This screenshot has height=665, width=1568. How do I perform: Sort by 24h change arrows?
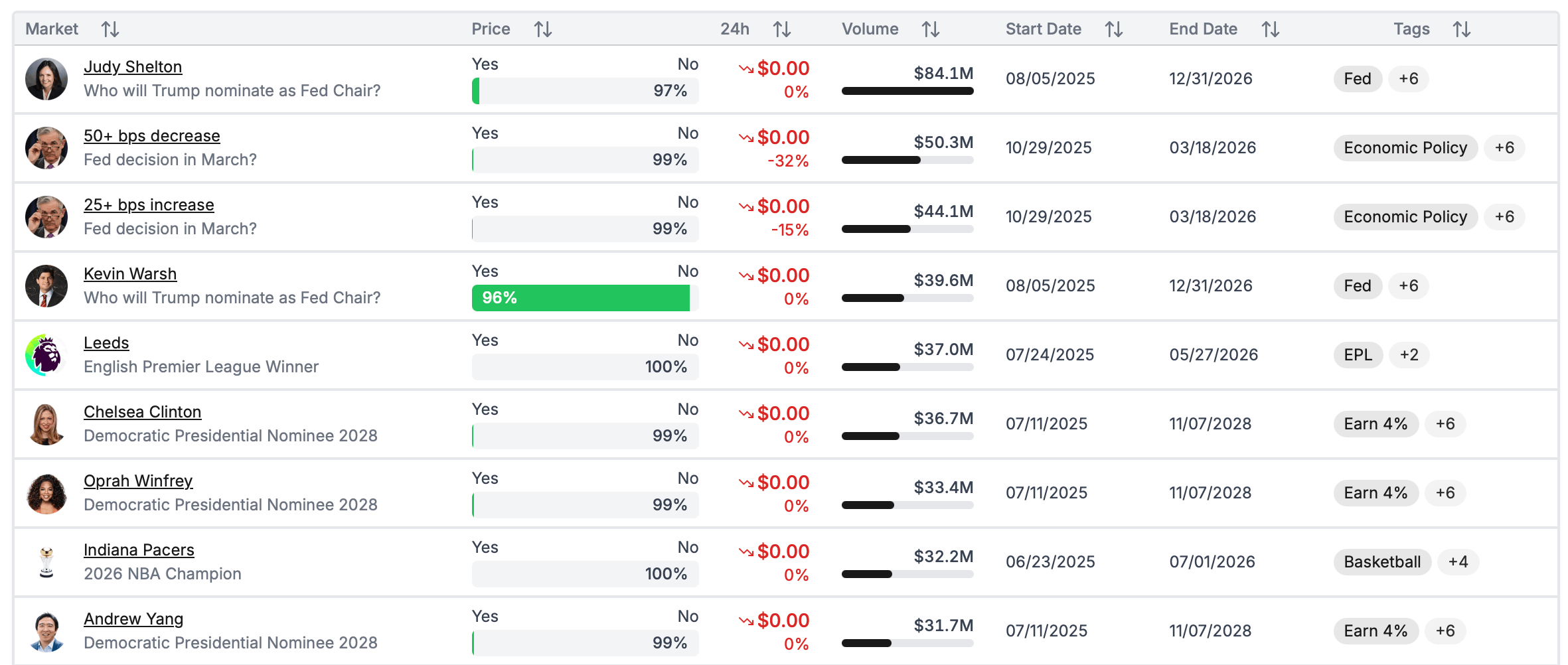pos(782,29)
